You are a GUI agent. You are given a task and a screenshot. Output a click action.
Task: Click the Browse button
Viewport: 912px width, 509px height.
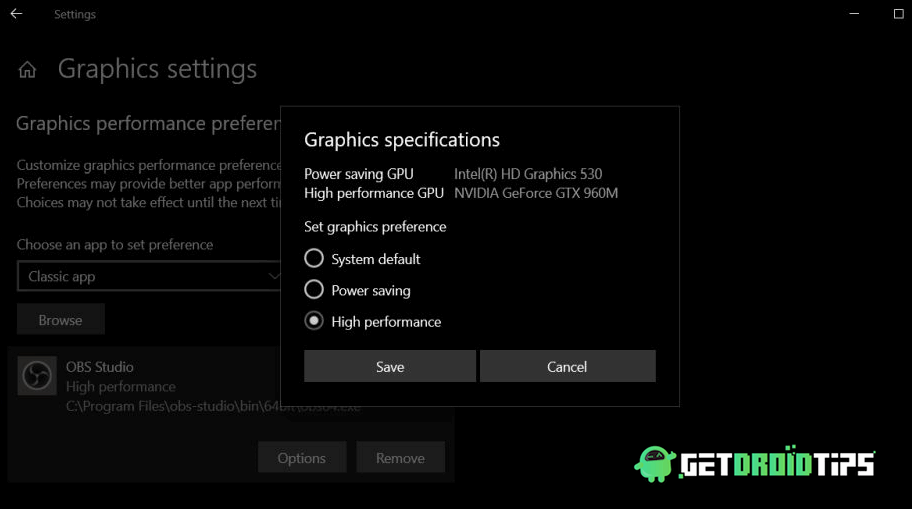60,319
